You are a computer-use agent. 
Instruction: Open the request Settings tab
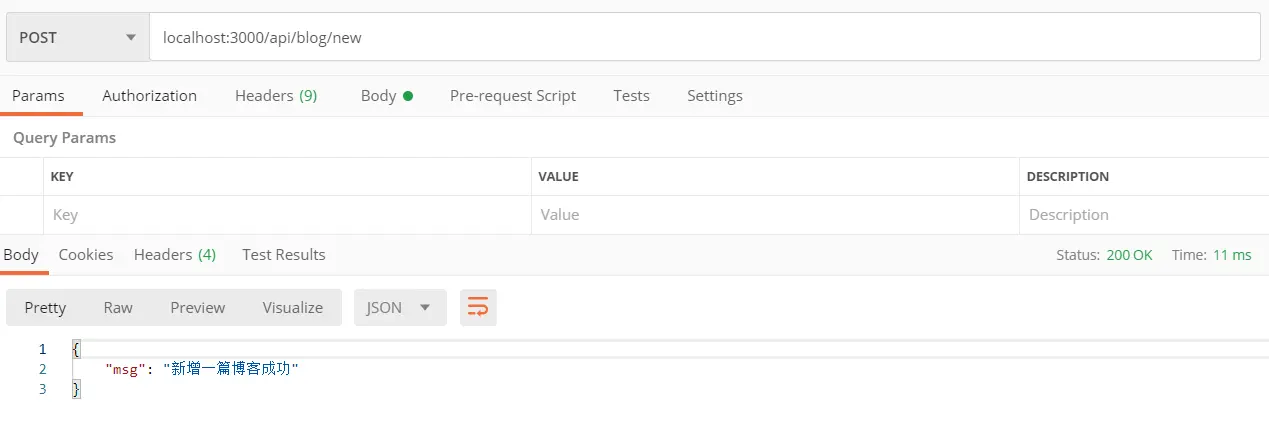[x=714, y=96]
